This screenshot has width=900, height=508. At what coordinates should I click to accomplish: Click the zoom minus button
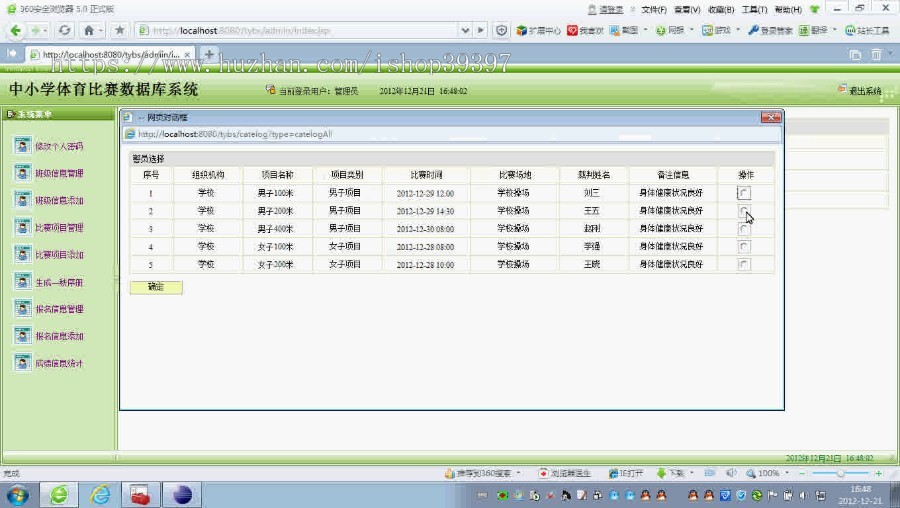(802, 473)
